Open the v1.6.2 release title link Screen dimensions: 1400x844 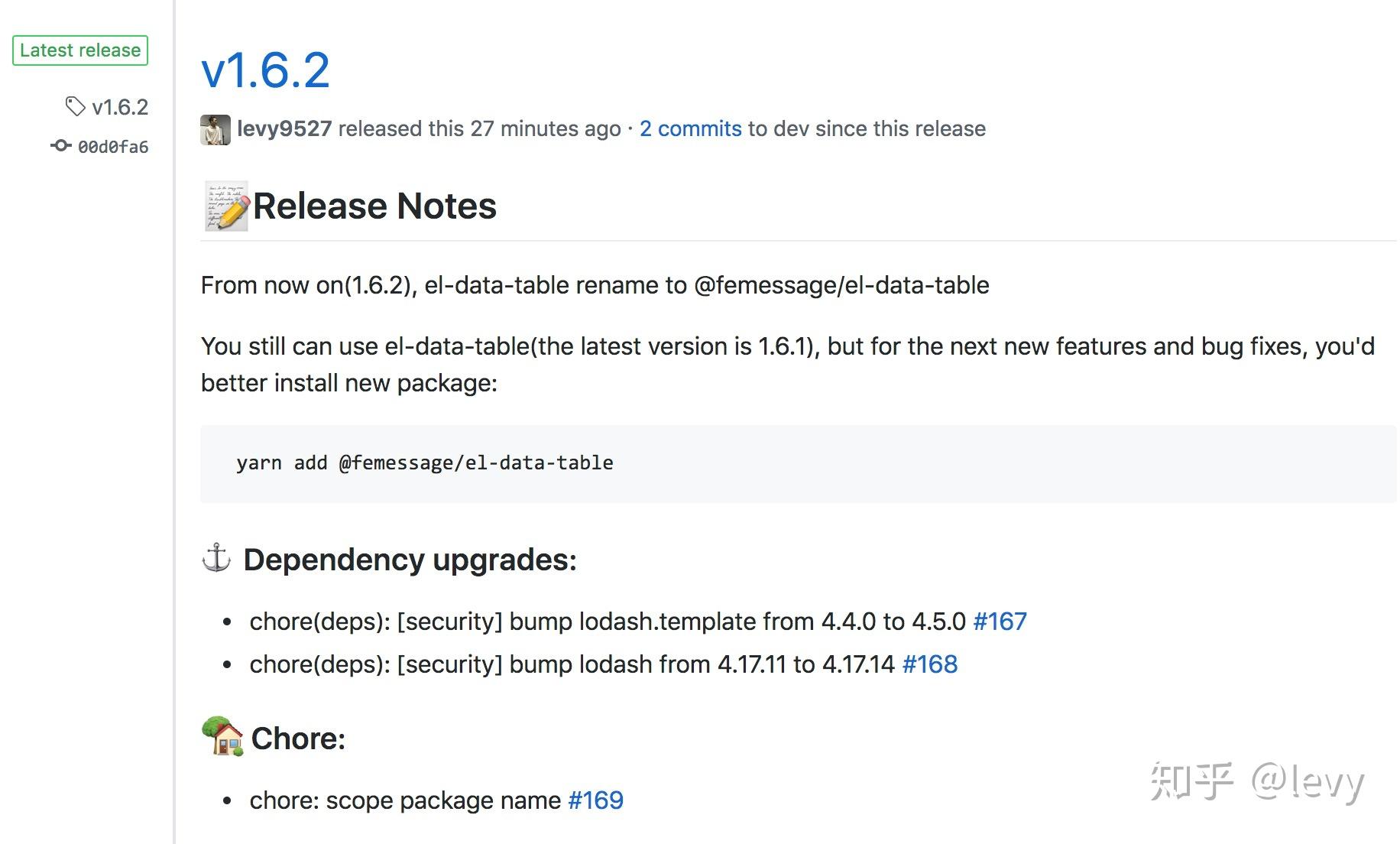pyautogui.click(x=265, y=70)
